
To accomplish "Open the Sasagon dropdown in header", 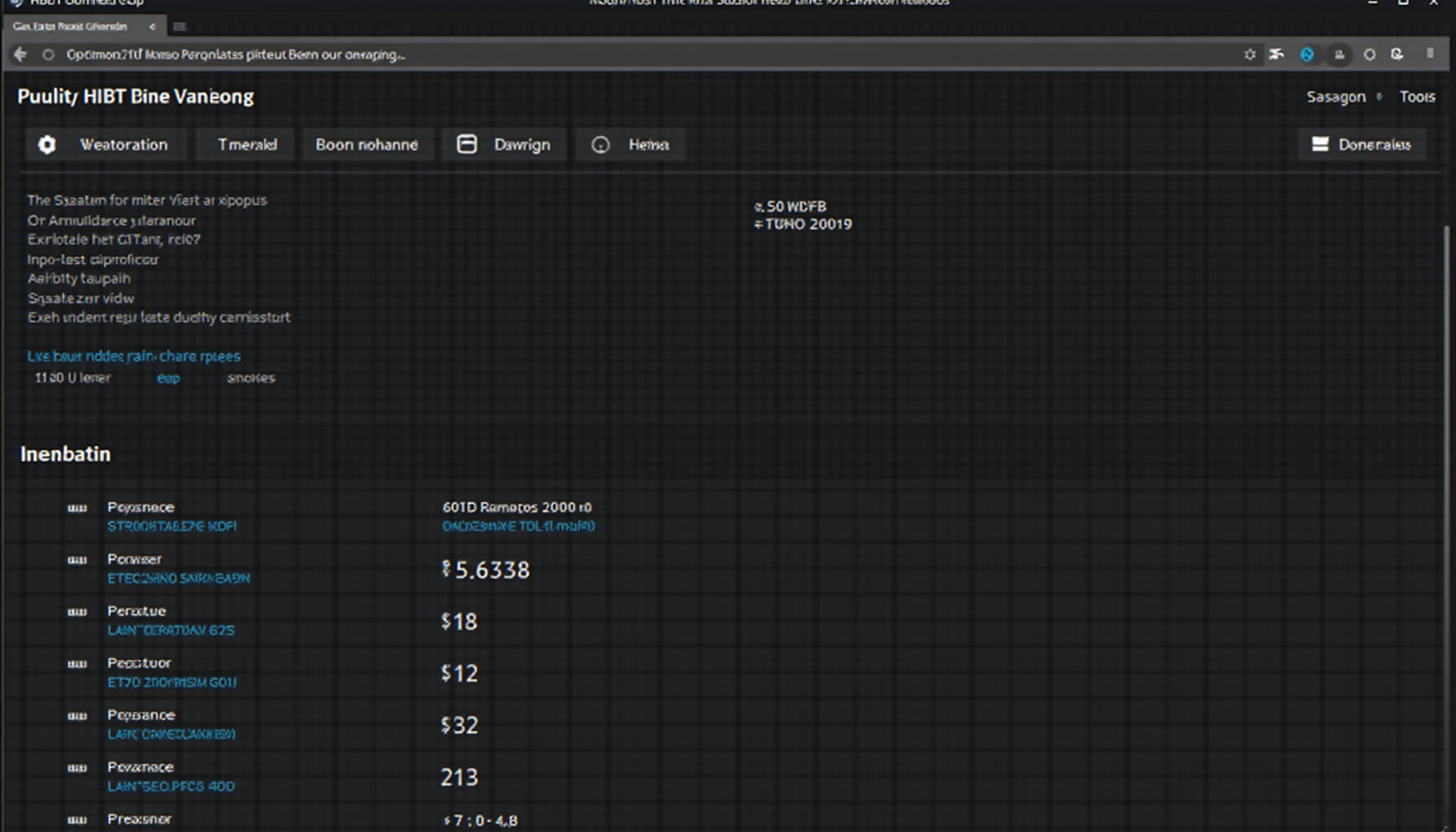I will (x=1344, y=97).
